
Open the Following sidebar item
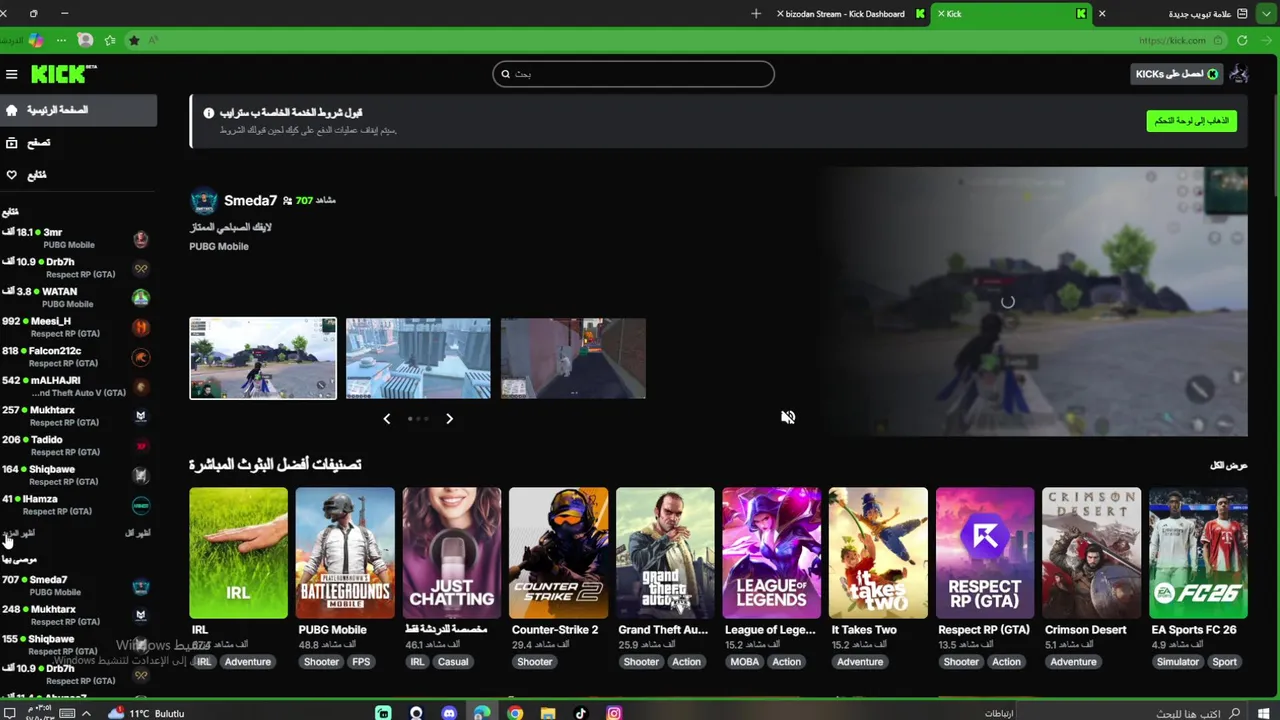pyautogui.click(x=78, y=175)
